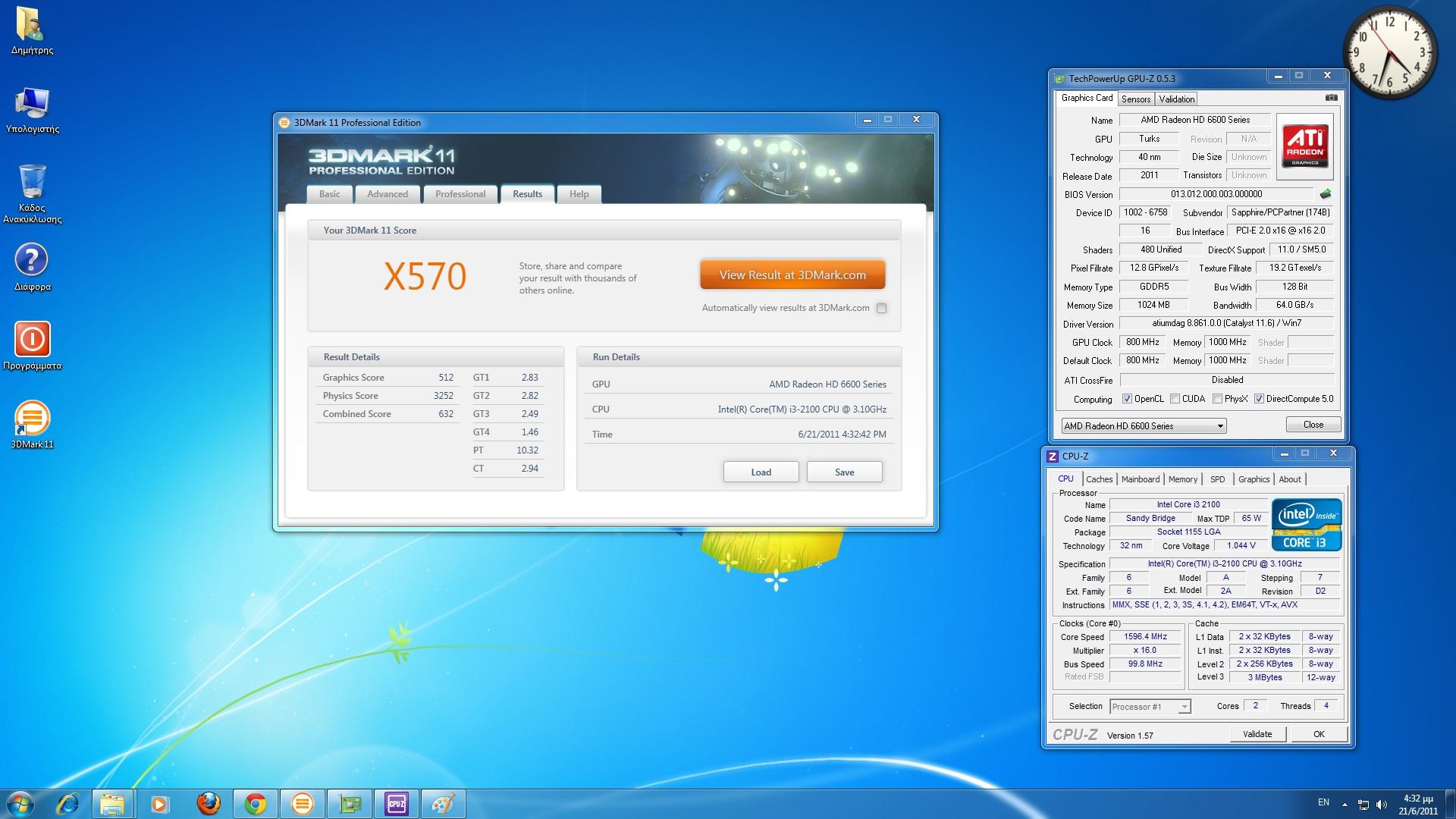Click the Validate button in CPU-Z
This screenshot has height=819, width=1456.
(1257, 734)
